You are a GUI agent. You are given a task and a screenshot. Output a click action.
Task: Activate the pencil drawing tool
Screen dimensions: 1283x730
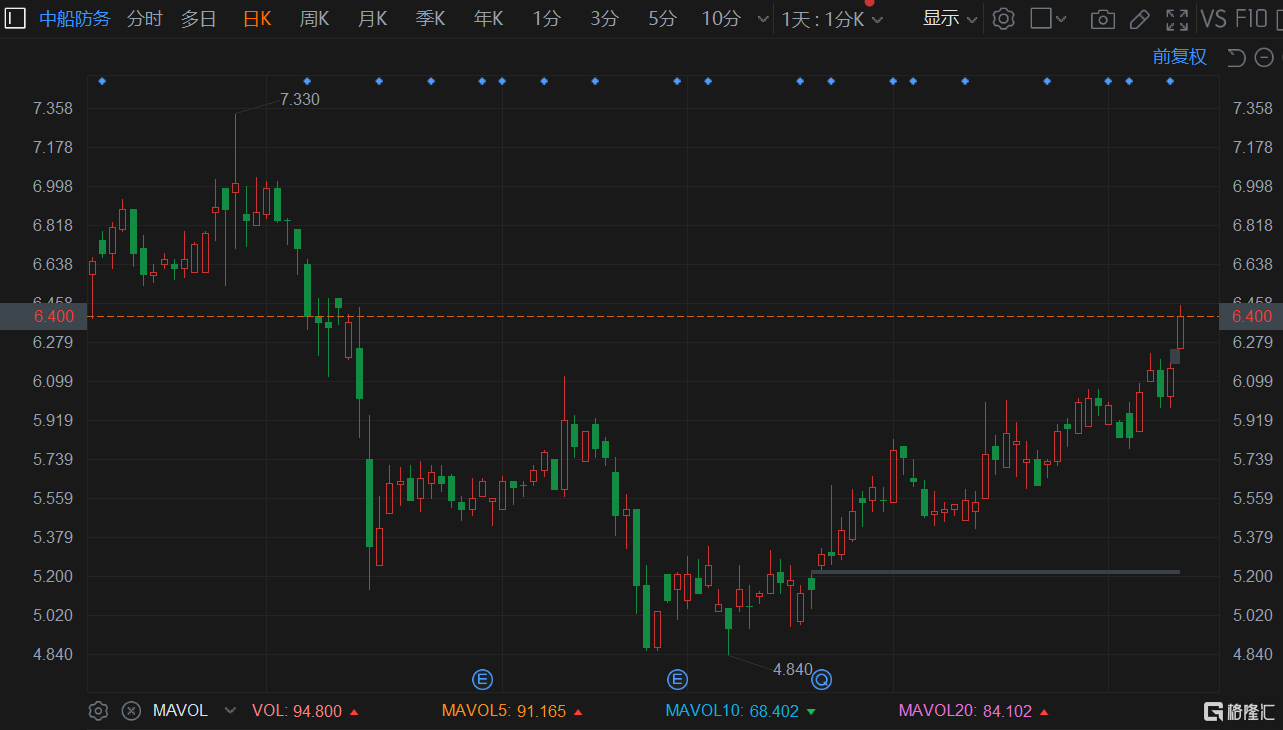pos(1139,19)
